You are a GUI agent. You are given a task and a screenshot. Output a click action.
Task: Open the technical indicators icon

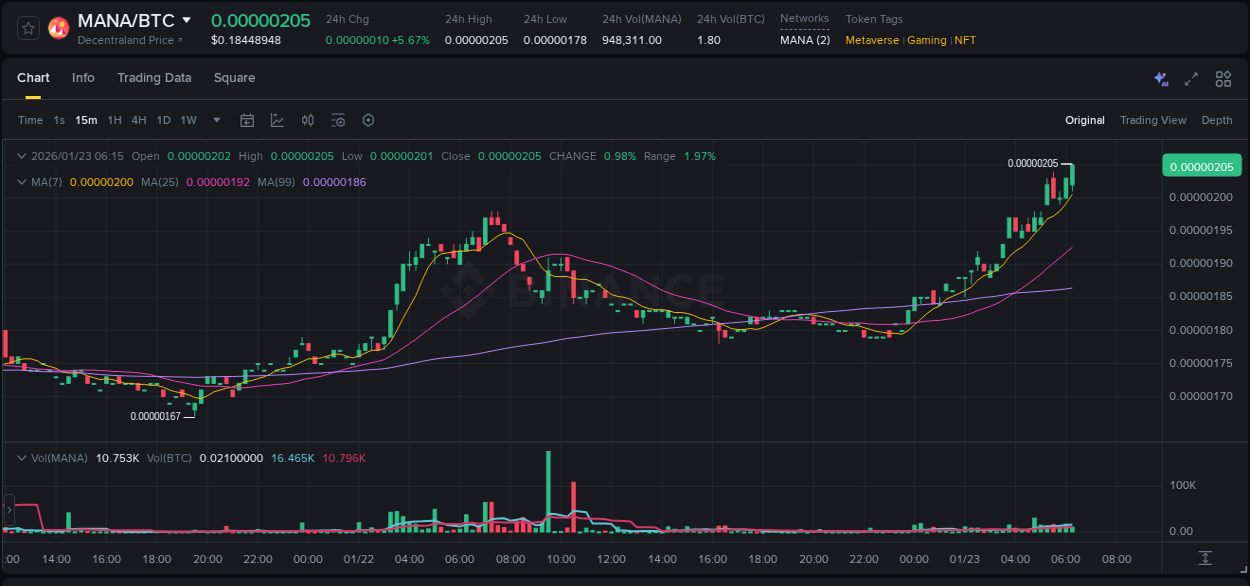tap(307, 120)
